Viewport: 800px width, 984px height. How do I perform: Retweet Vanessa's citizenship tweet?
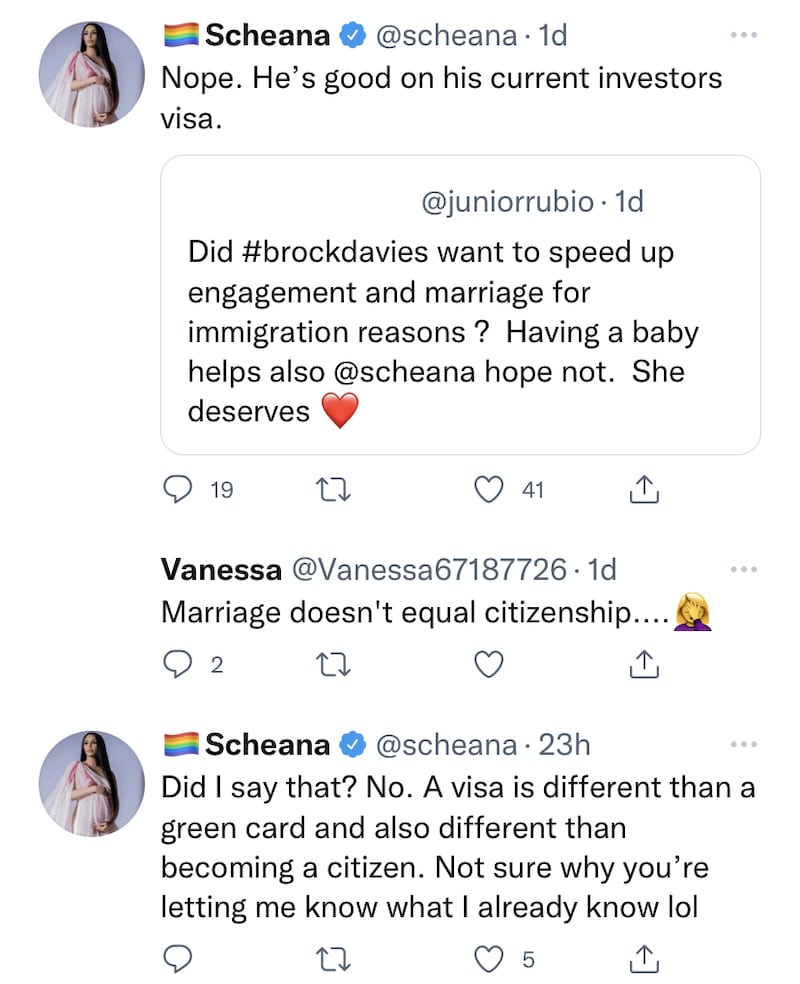[x=327, y=663]
